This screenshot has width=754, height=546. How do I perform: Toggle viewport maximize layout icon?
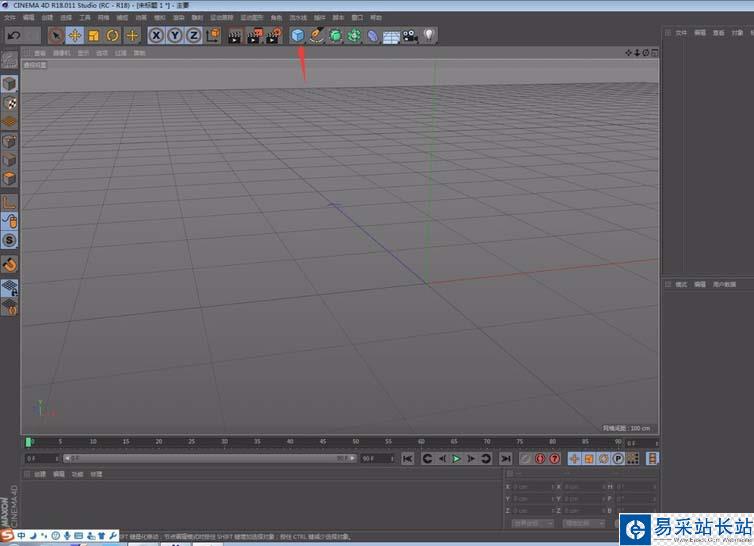[x=654, y=53]
